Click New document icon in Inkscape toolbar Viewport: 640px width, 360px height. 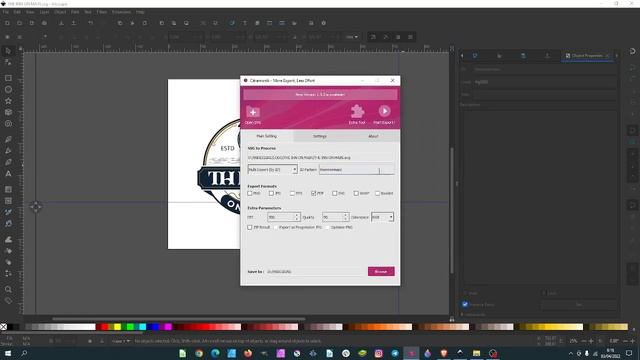point(7,23)
